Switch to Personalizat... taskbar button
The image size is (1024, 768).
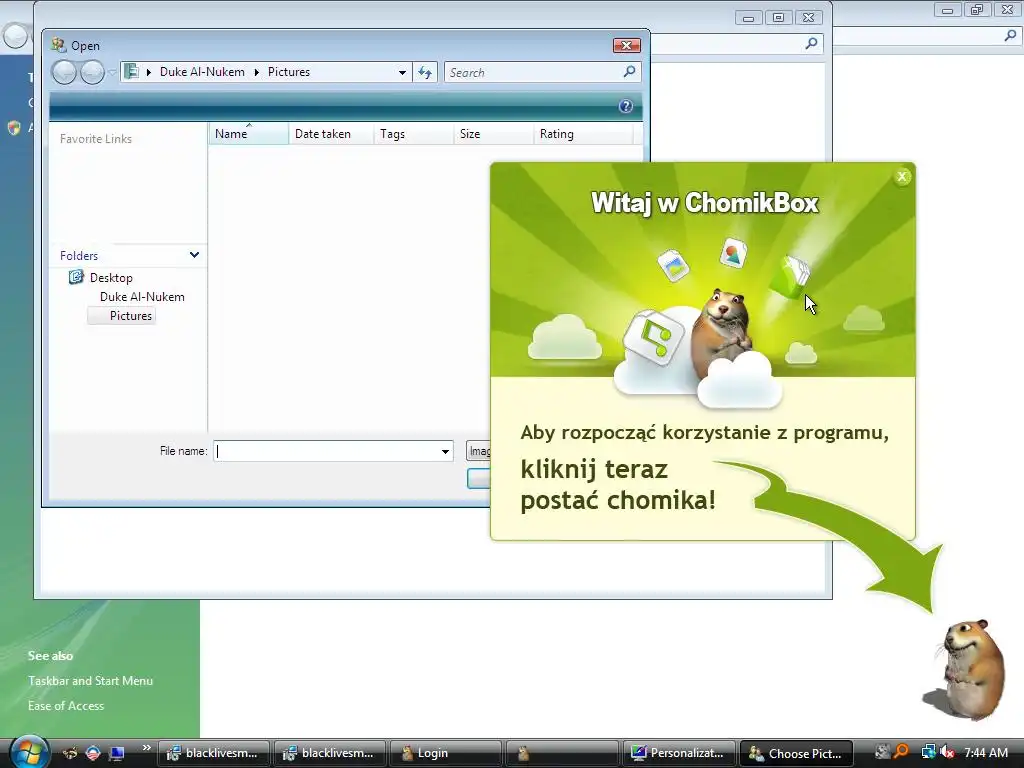pos(679,753)
